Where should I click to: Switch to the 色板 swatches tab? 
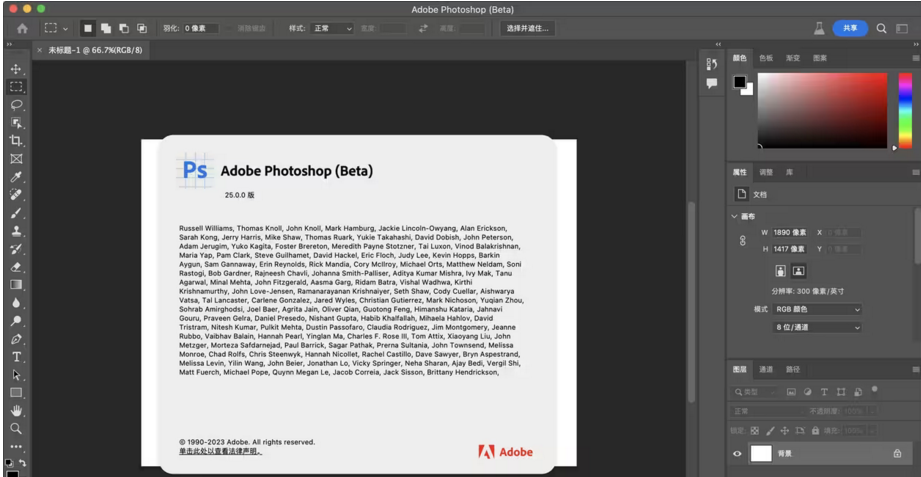tap(766, 58)
